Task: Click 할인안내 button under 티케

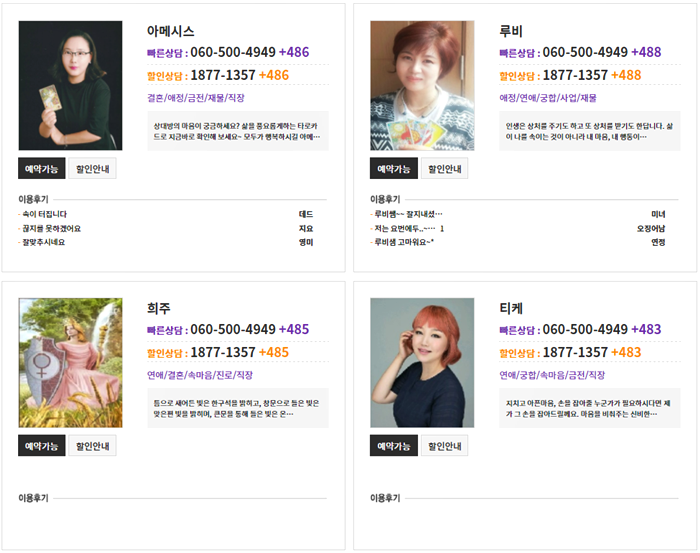Action: click(x=445, y=445)
